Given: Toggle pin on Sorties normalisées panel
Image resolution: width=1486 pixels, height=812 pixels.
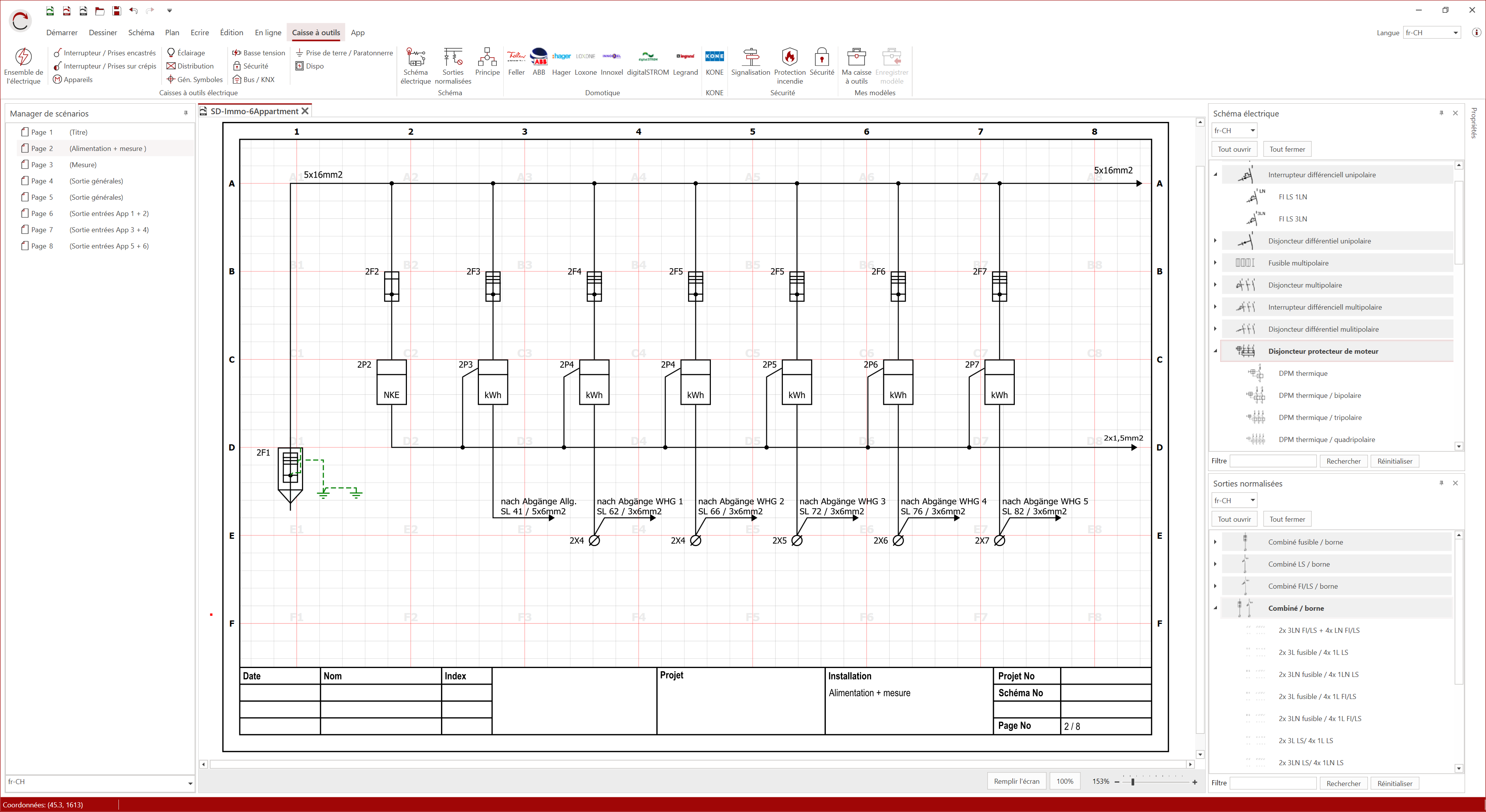Looking at the screenshot, I should [x=1441, y=483].
